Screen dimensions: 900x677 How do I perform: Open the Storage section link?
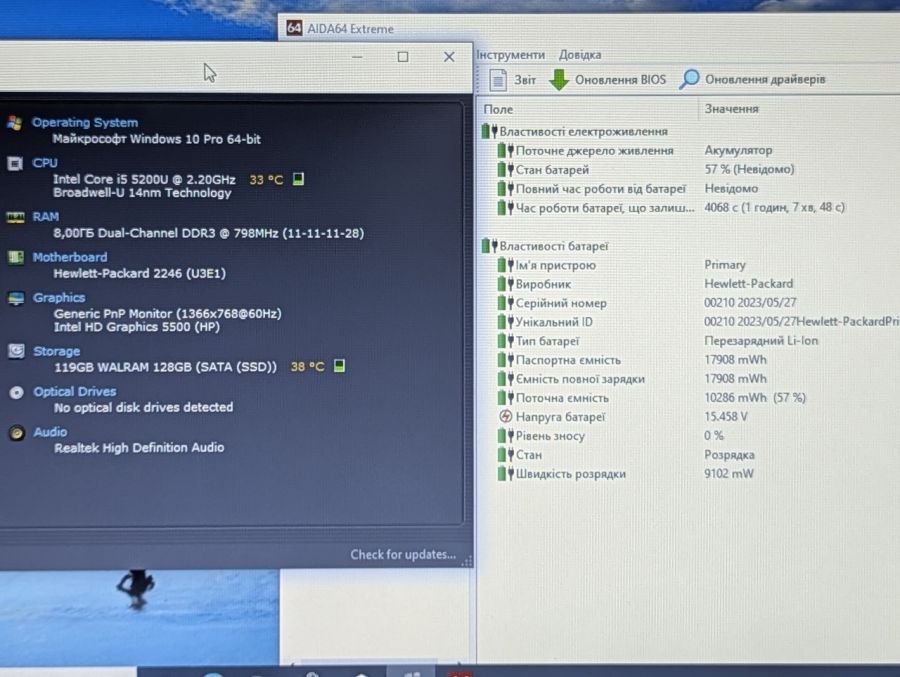coord(57,351)
